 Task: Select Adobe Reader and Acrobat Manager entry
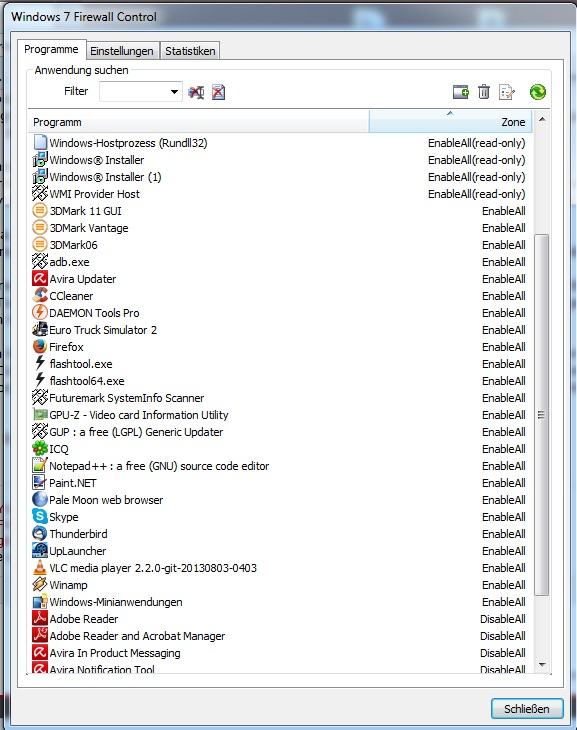point(279,635)
